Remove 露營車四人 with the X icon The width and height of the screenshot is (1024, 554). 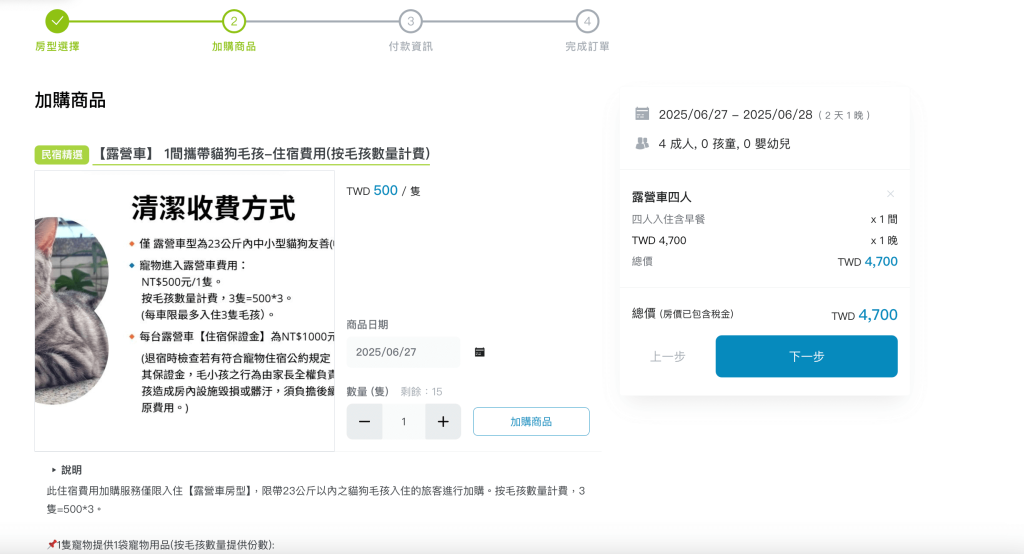tap(890, 194)
